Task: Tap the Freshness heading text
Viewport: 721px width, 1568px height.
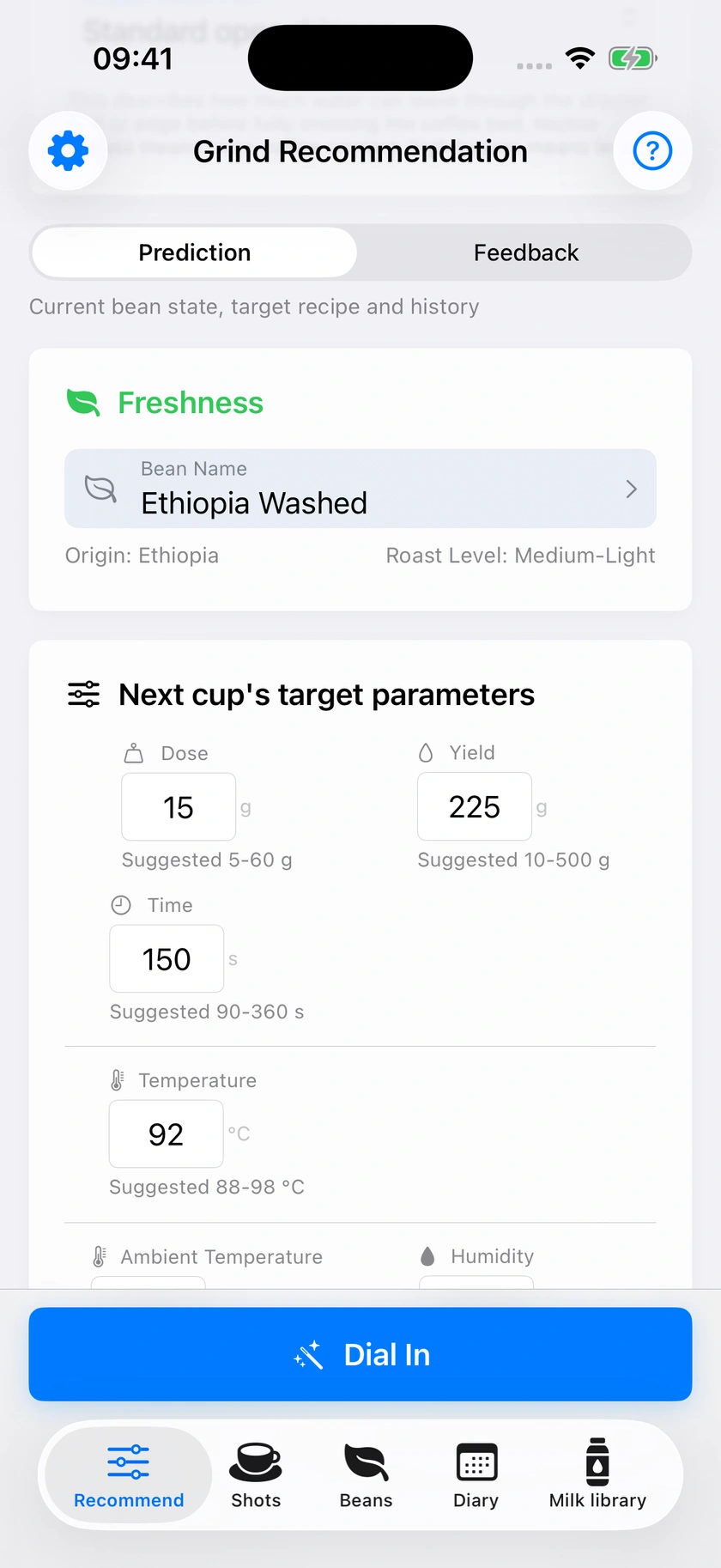Action: pos(191,403)
